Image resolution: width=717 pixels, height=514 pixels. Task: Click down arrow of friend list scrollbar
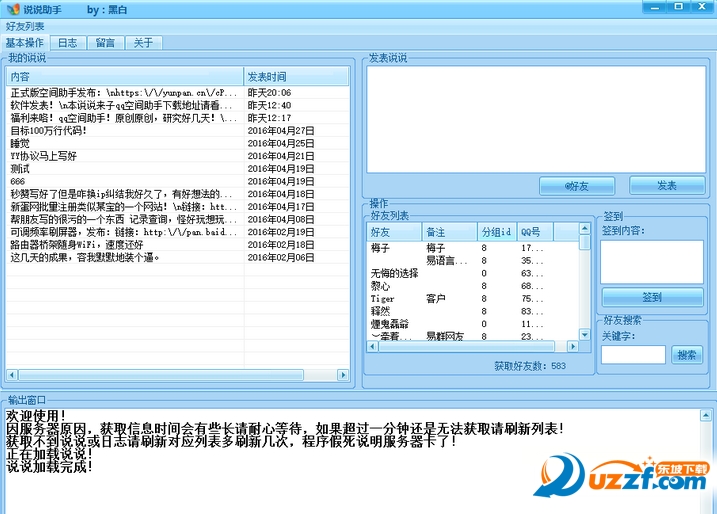pyautogui.click(x=585, y=335)
